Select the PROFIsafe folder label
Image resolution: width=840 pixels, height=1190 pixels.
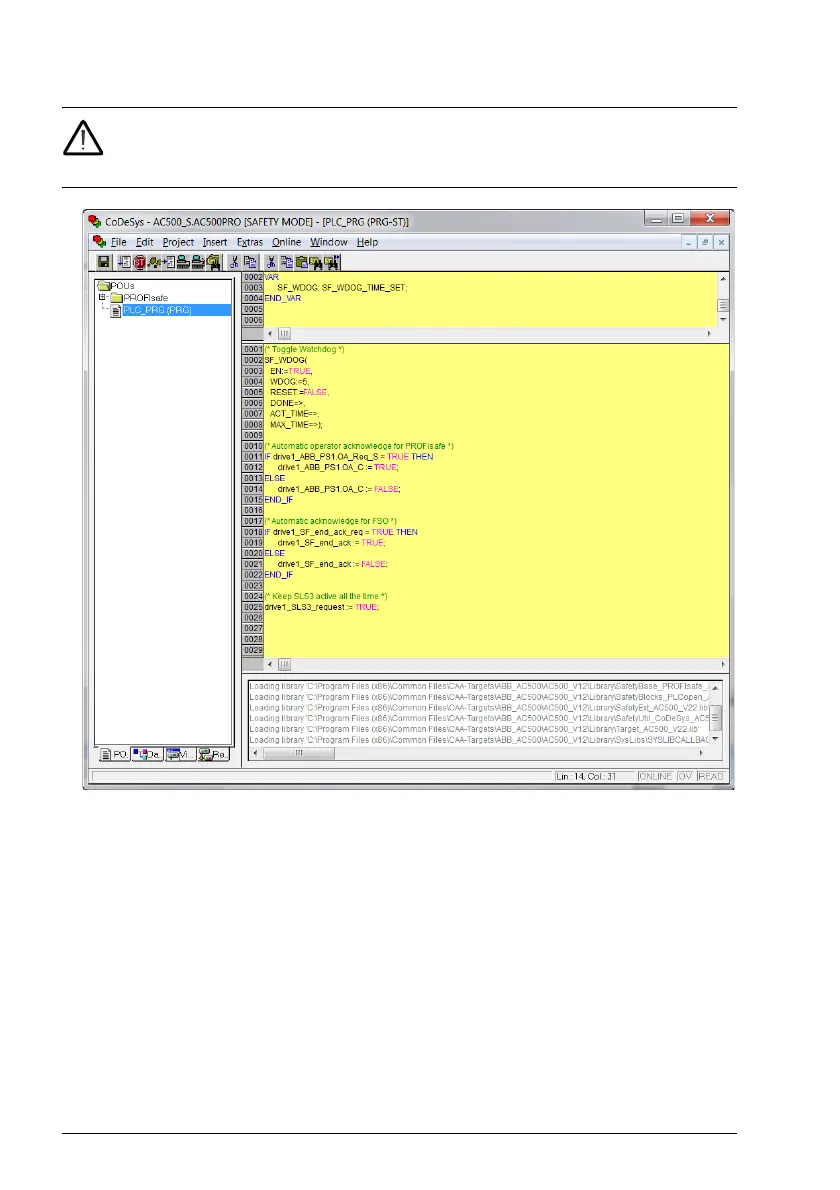[146, 298]
